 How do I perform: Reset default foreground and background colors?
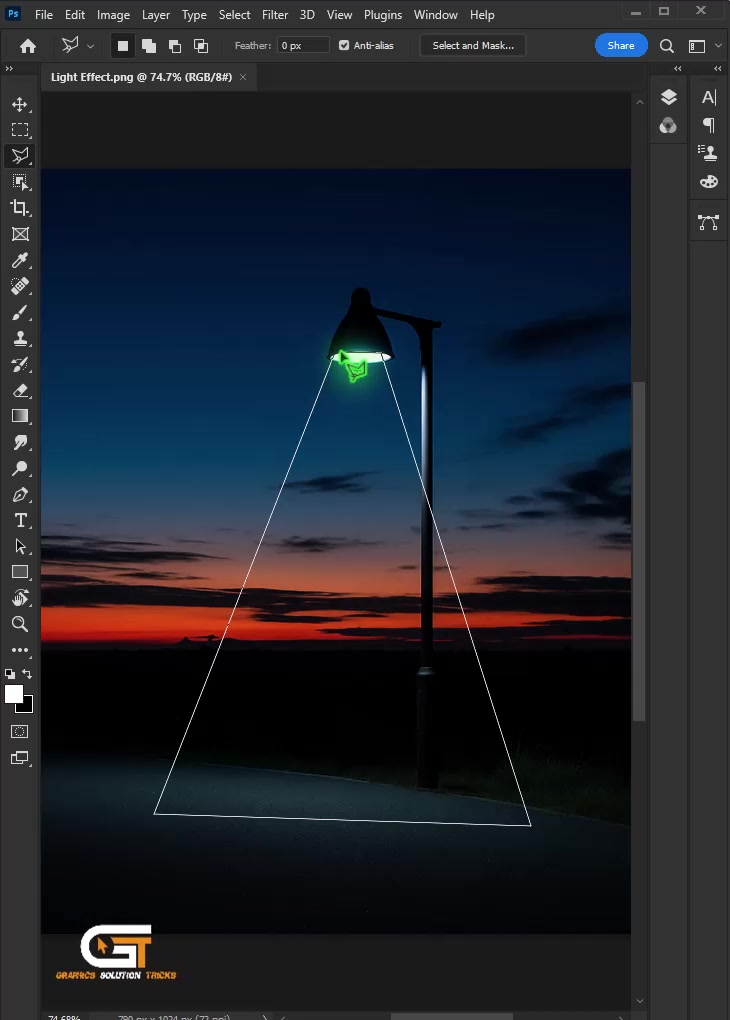pos(10,674)
